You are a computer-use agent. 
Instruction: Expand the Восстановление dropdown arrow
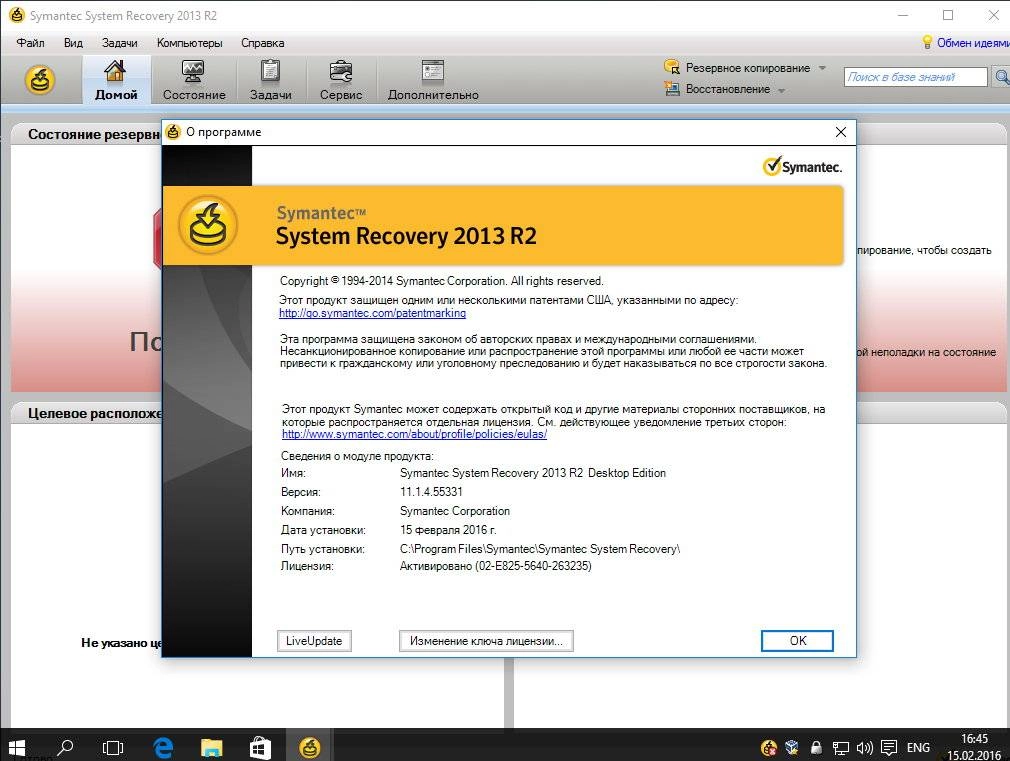tap(781, 90)
